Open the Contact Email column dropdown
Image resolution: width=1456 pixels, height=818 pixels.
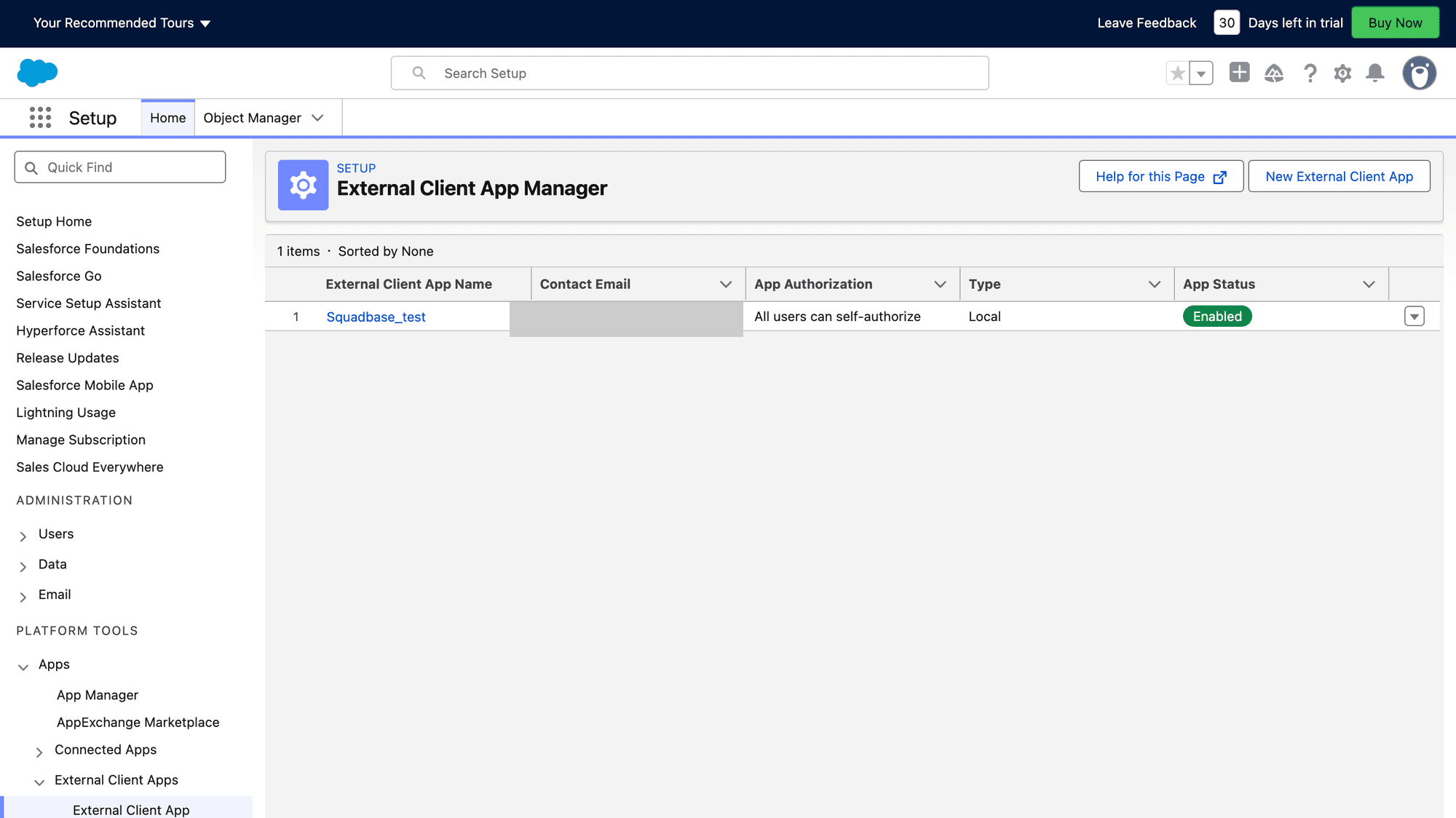tap(725, 284)
